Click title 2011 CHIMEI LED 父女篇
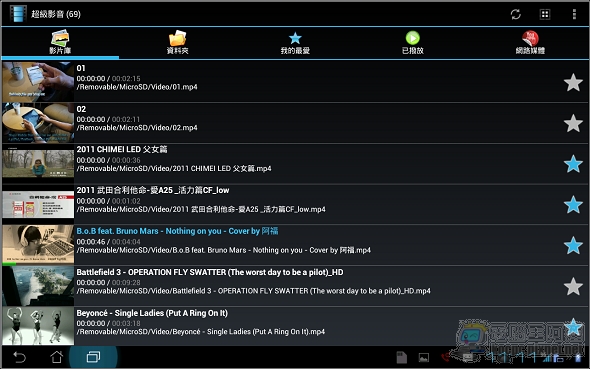The width and height of the screenshot is (590, 369). pyautogui.click(x=122, y=149)
